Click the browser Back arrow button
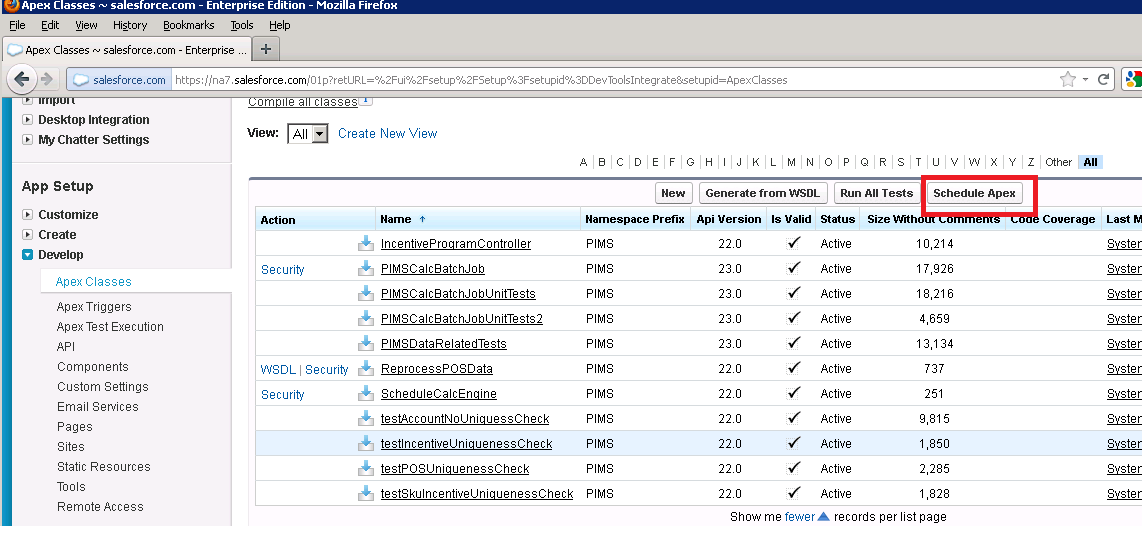Viewport: 1142px width, 540px height. (22, 79)
